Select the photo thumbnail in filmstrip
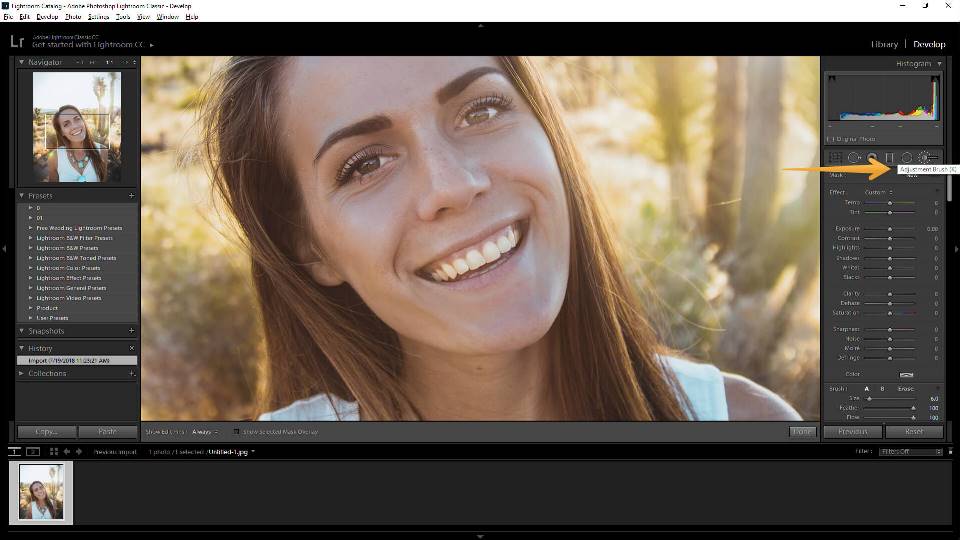The height and width of the screenshot is (540, 960). pyautogui.click(x=41, y=492)
